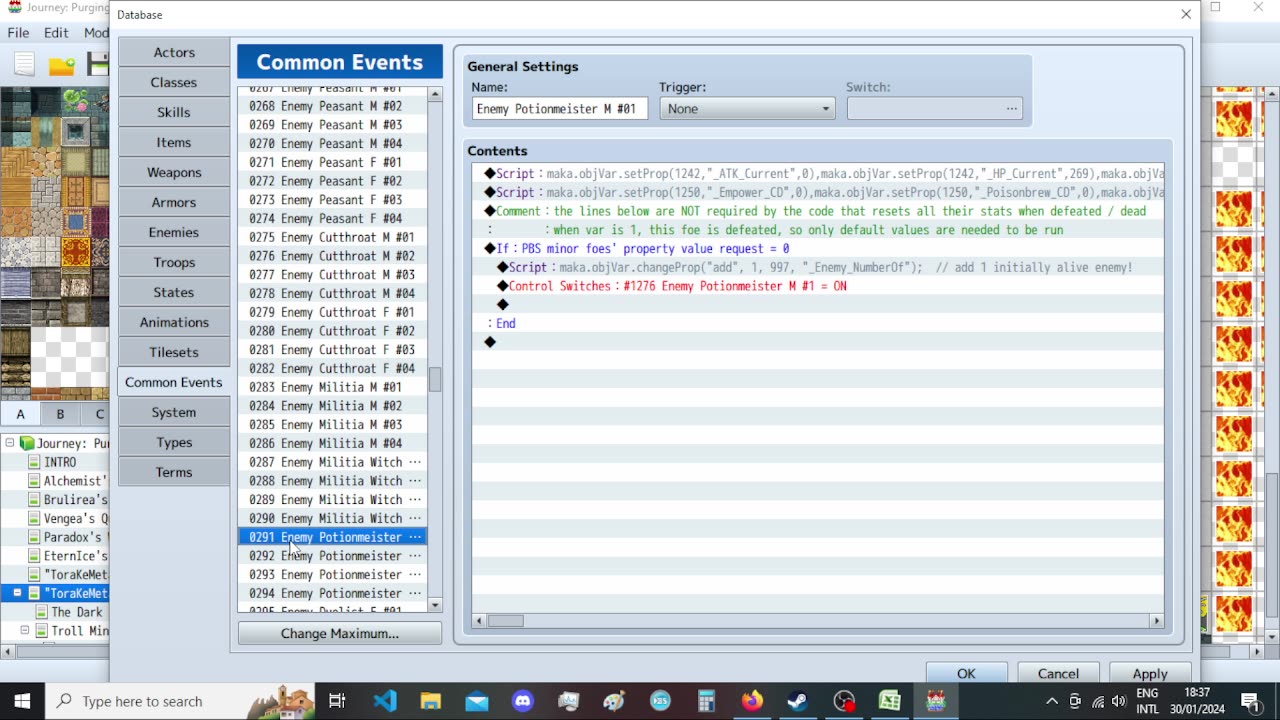This screenshot has height=720, width=1280.
Task: Open the Mail app in taskbar
Action: click(x=477, y=701)
